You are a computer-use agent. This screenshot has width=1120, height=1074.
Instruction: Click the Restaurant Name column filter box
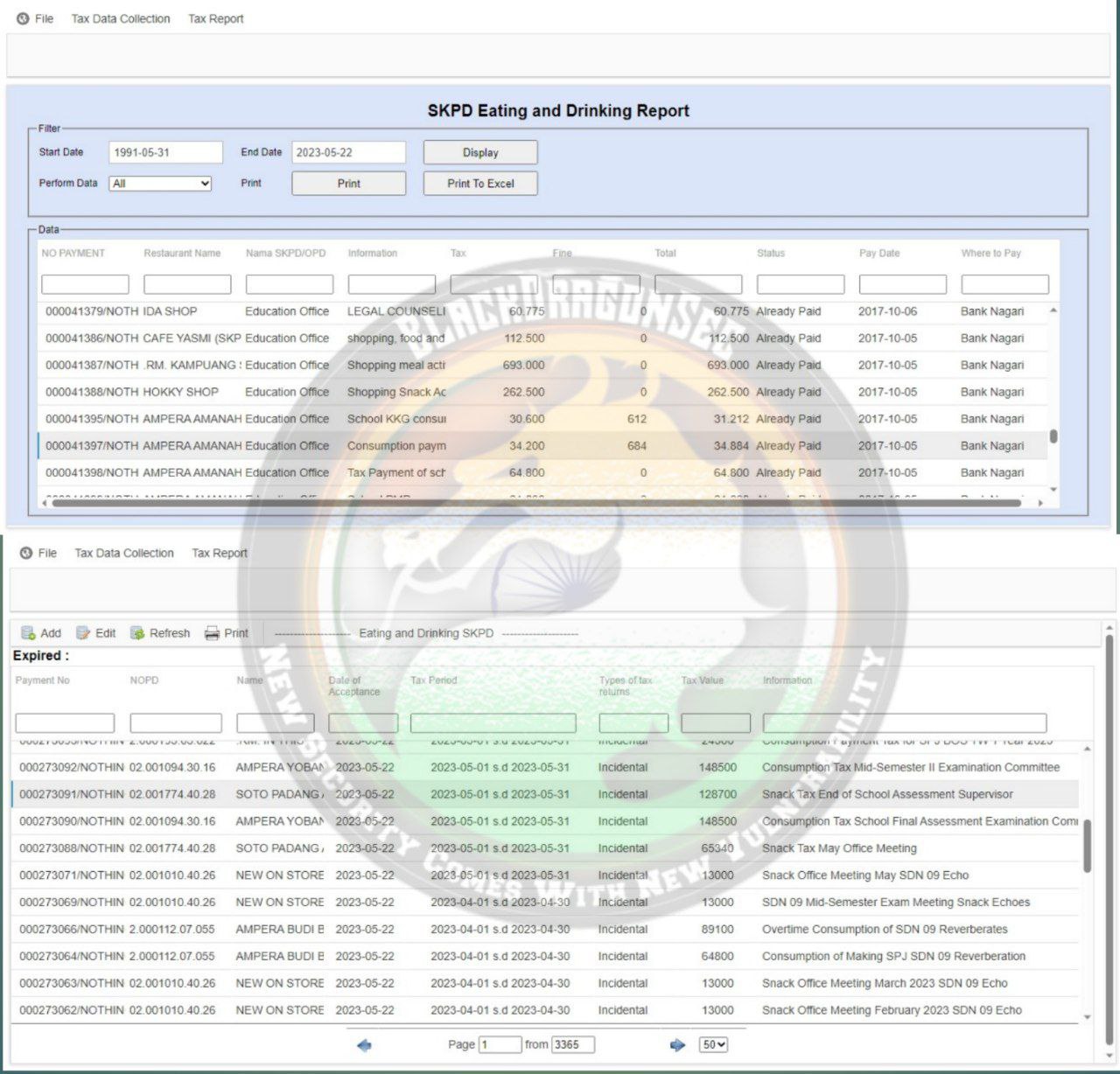[x=187, y=284]
